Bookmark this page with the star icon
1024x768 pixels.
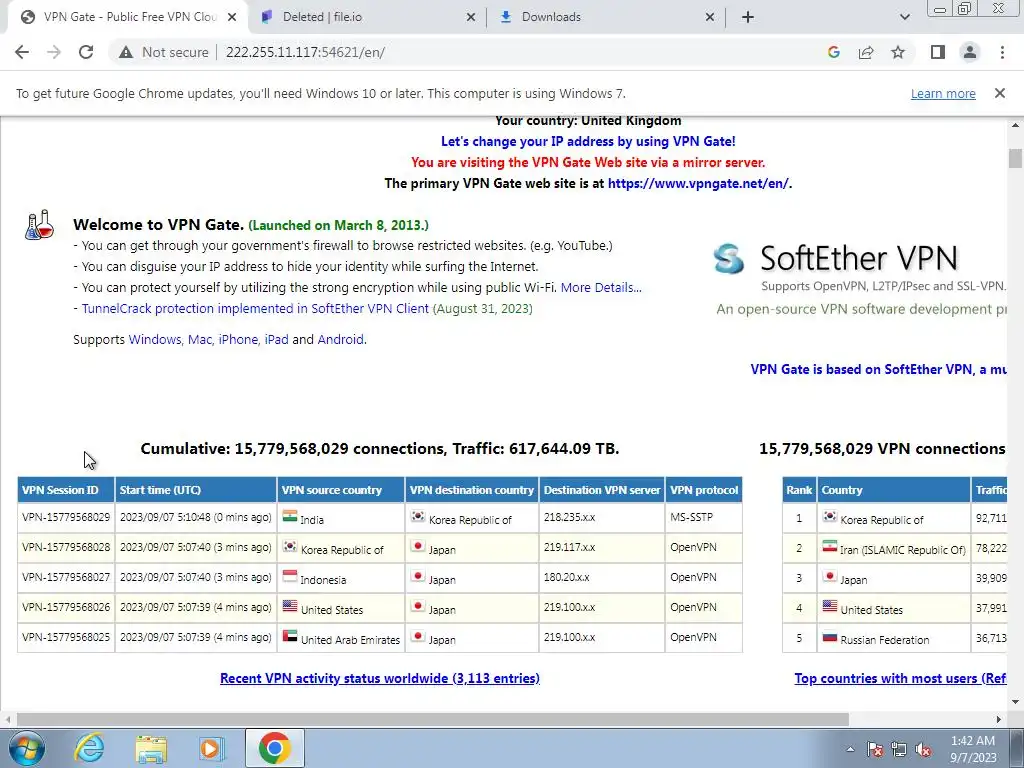point(898,52)
